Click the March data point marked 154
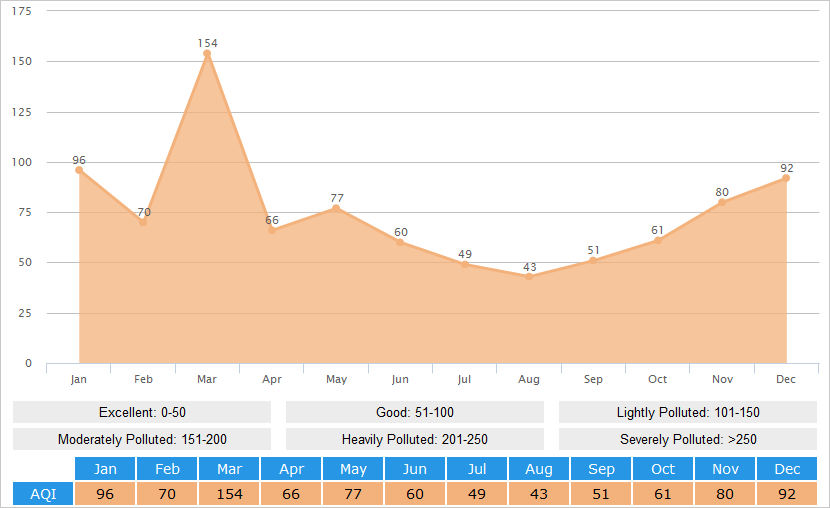This screenshot has height=508, width=830. click(x=207, y=53)
